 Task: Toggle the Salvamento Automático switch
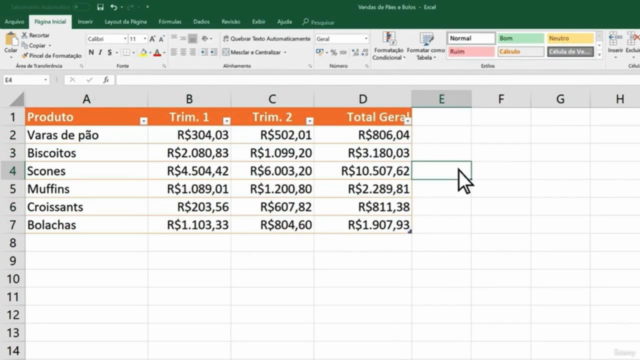coord(80,7)
